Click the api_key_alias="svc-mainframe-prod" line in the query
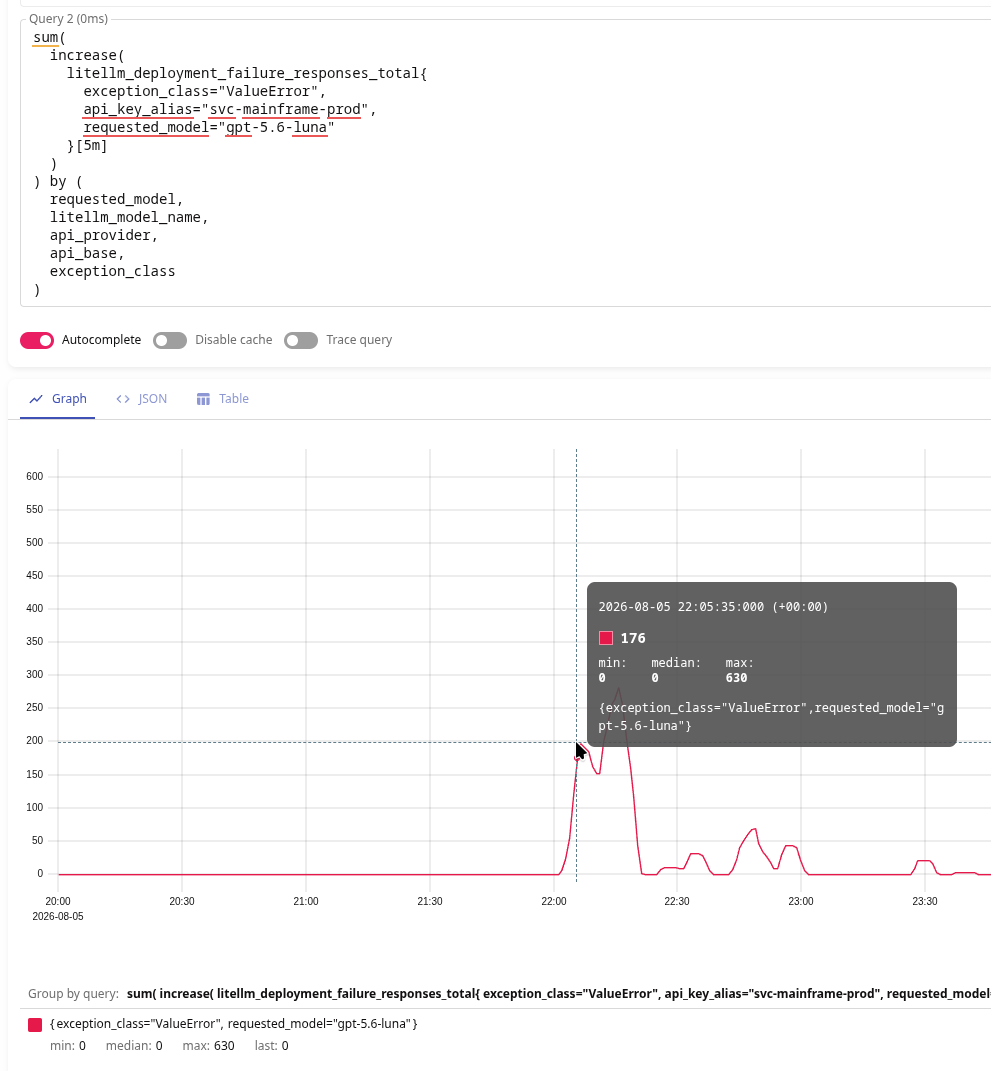Screen dimensions: 991x1071 click(230, 109)
